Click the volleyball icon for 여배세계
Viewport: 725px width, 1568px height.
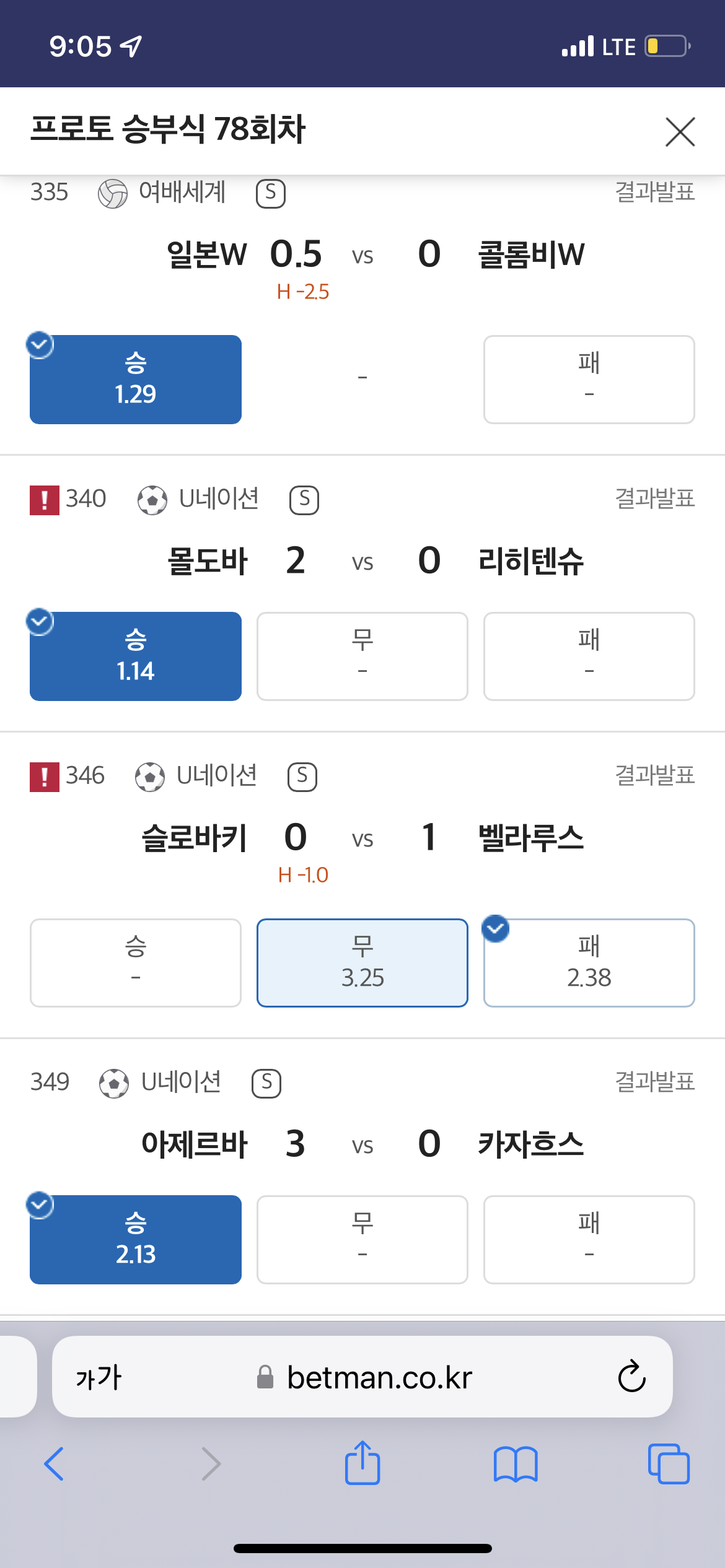113,193
